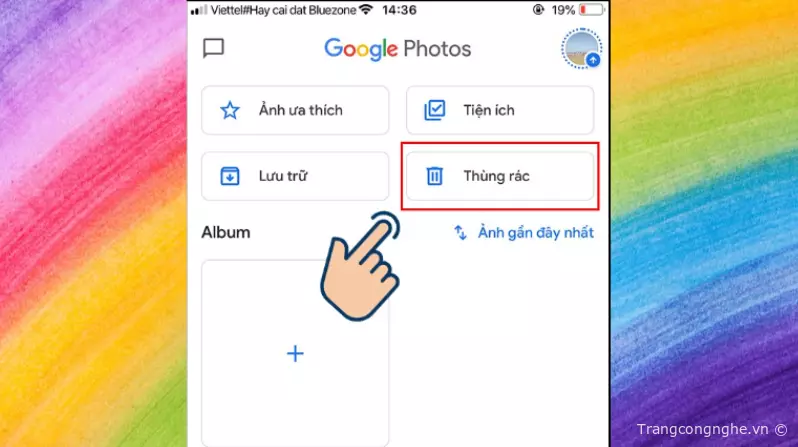Tap the star icon for favorites
The height and width of the screenshot is (447, 798).
[x=230, y=110]
